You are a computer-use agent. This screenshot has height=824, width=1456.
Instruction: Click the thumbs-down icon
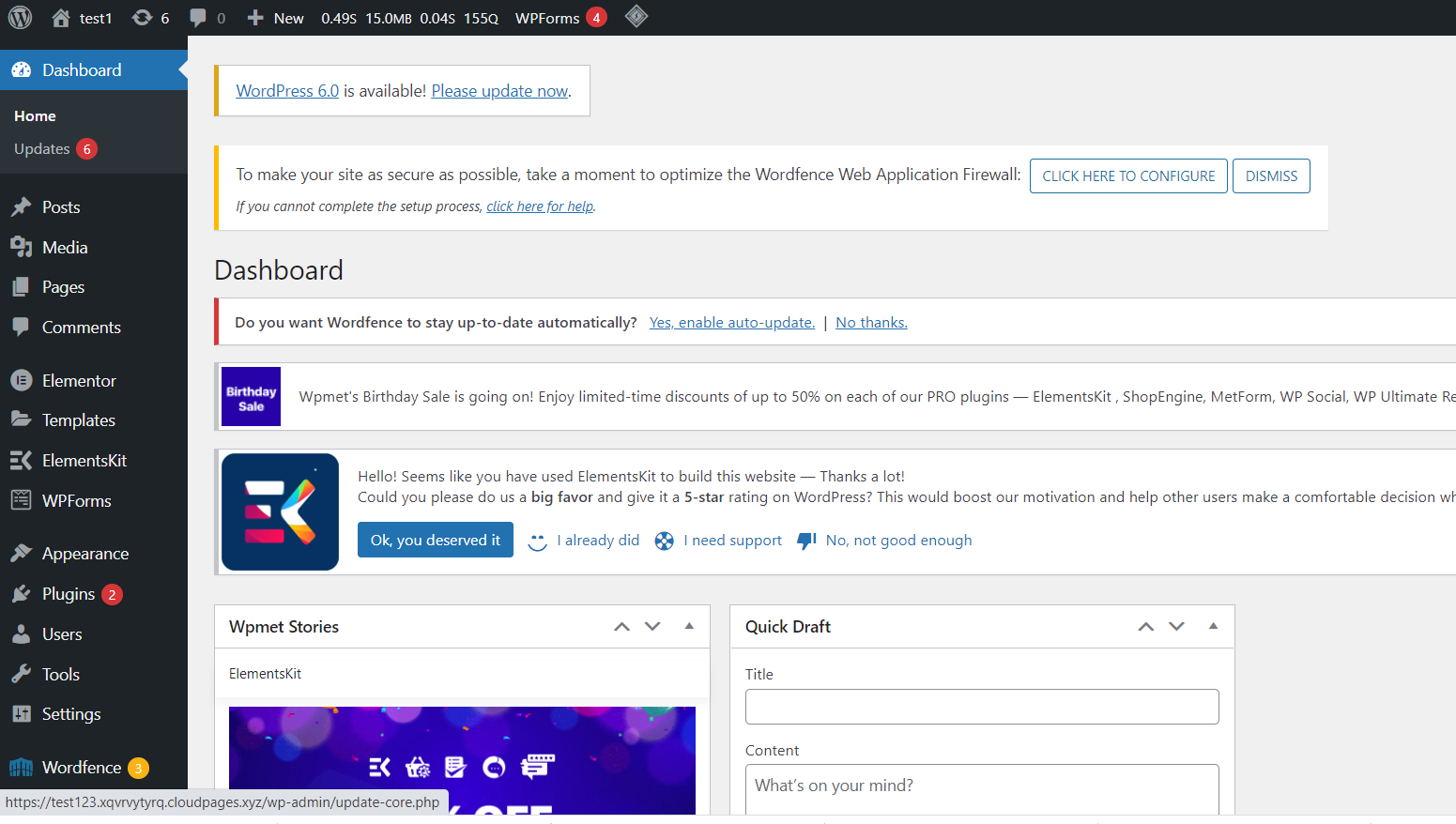pos(806,542)
